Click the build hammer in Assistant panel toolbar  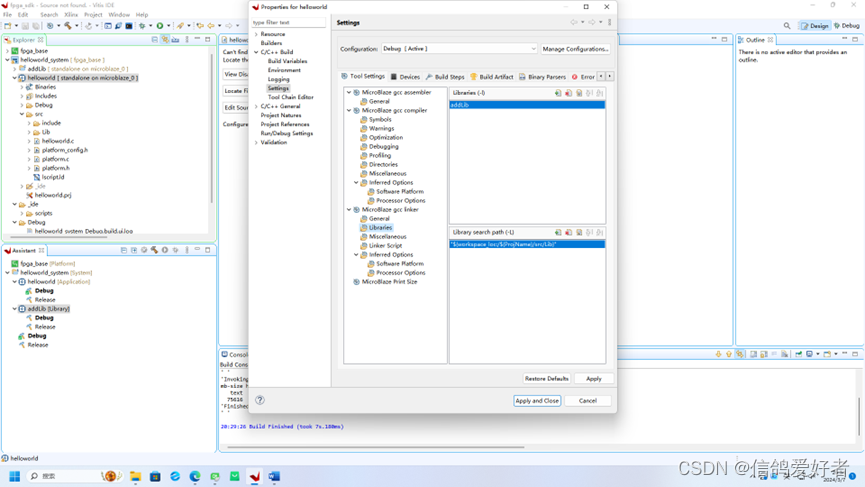coord(154,250)
